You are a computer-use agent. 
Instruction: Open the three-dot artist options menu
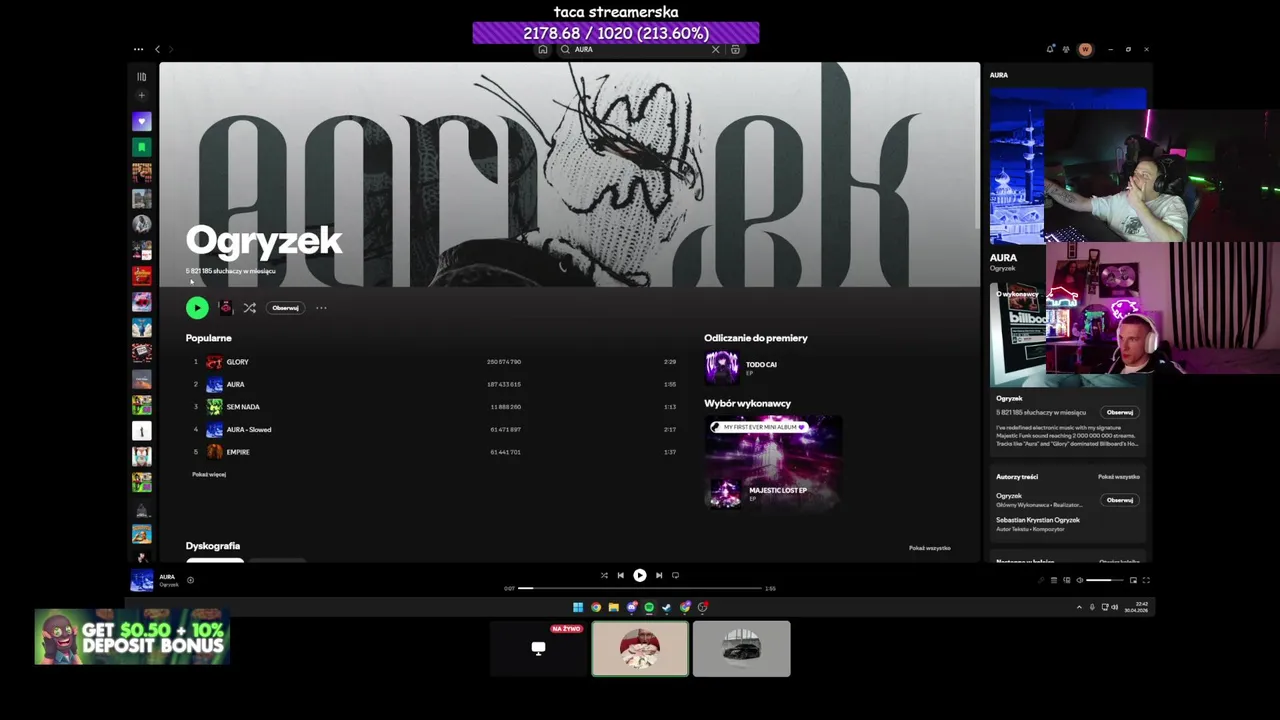pyautogui.click(x=321, y=308)
